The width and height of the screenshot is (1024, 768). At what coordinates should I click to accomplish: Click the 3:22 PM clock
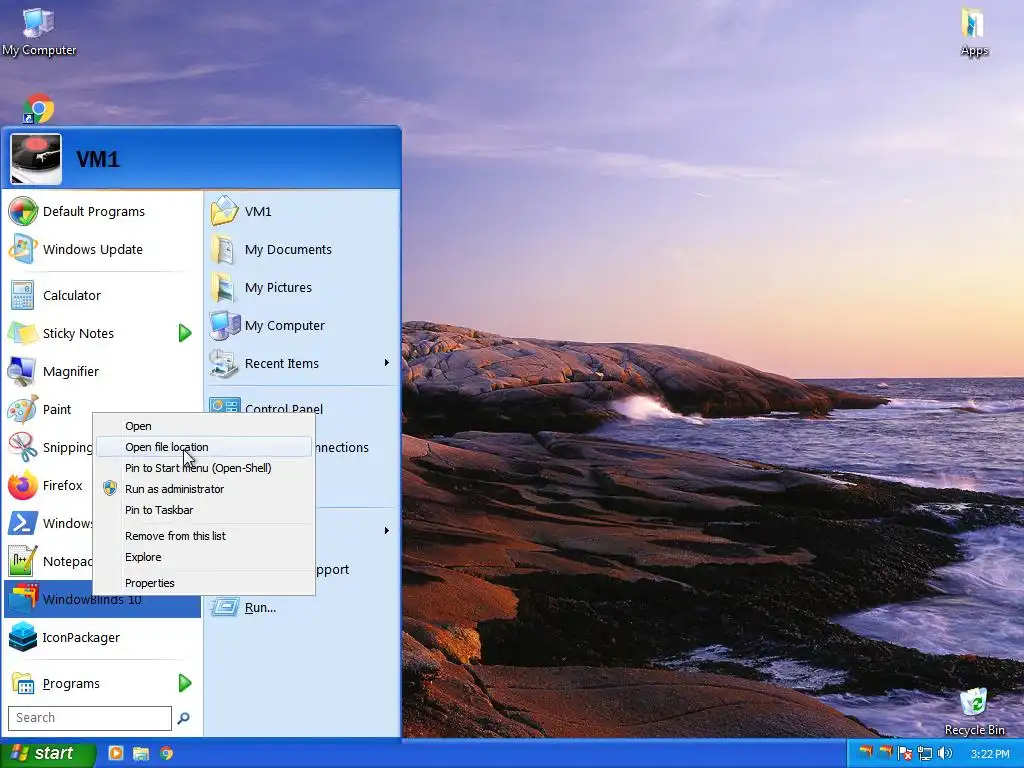(x=990, y=754)
